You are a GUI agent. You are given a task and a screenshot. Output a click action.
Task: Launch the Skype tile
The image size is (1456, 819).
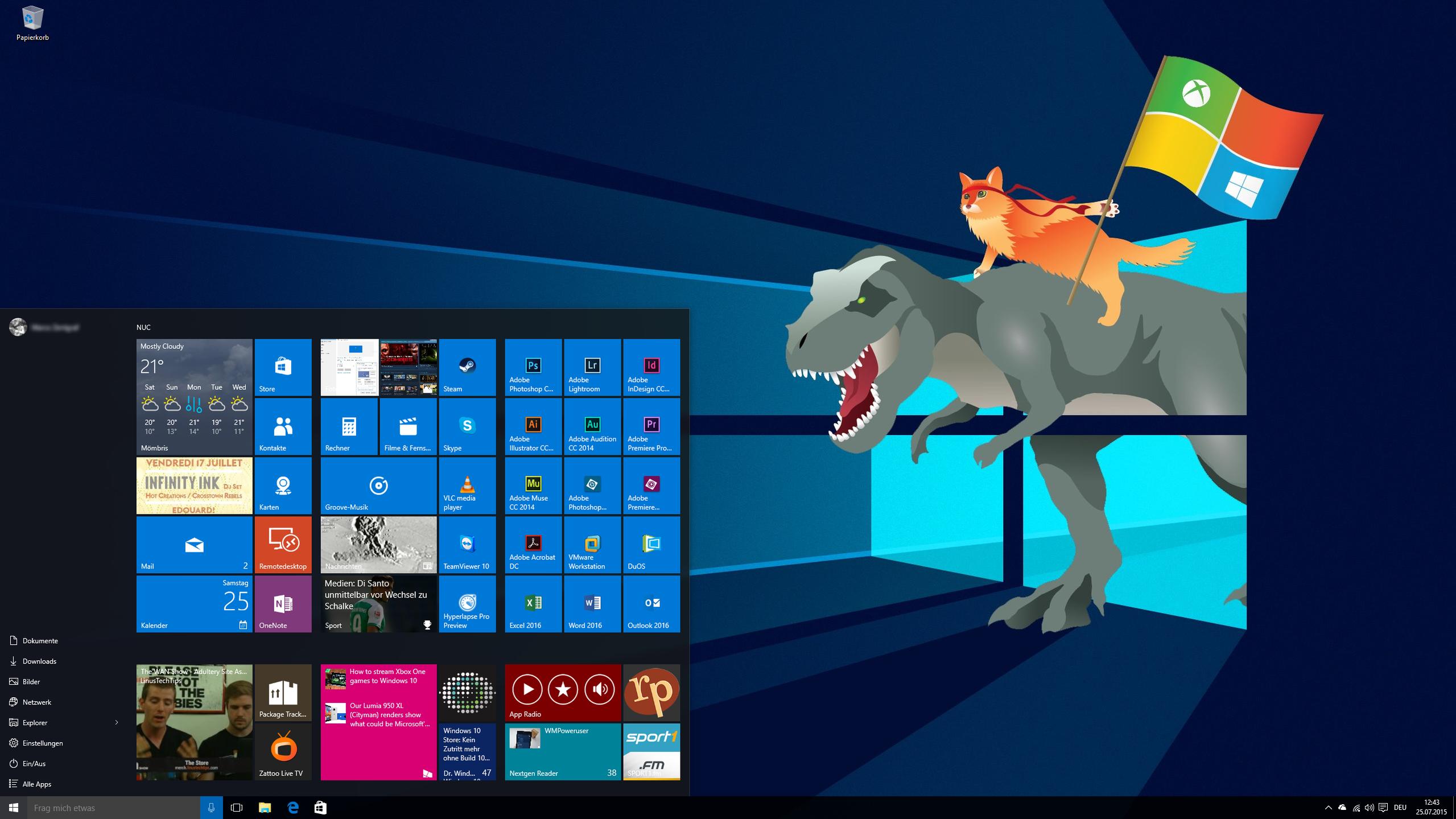[x=467, y=426]
